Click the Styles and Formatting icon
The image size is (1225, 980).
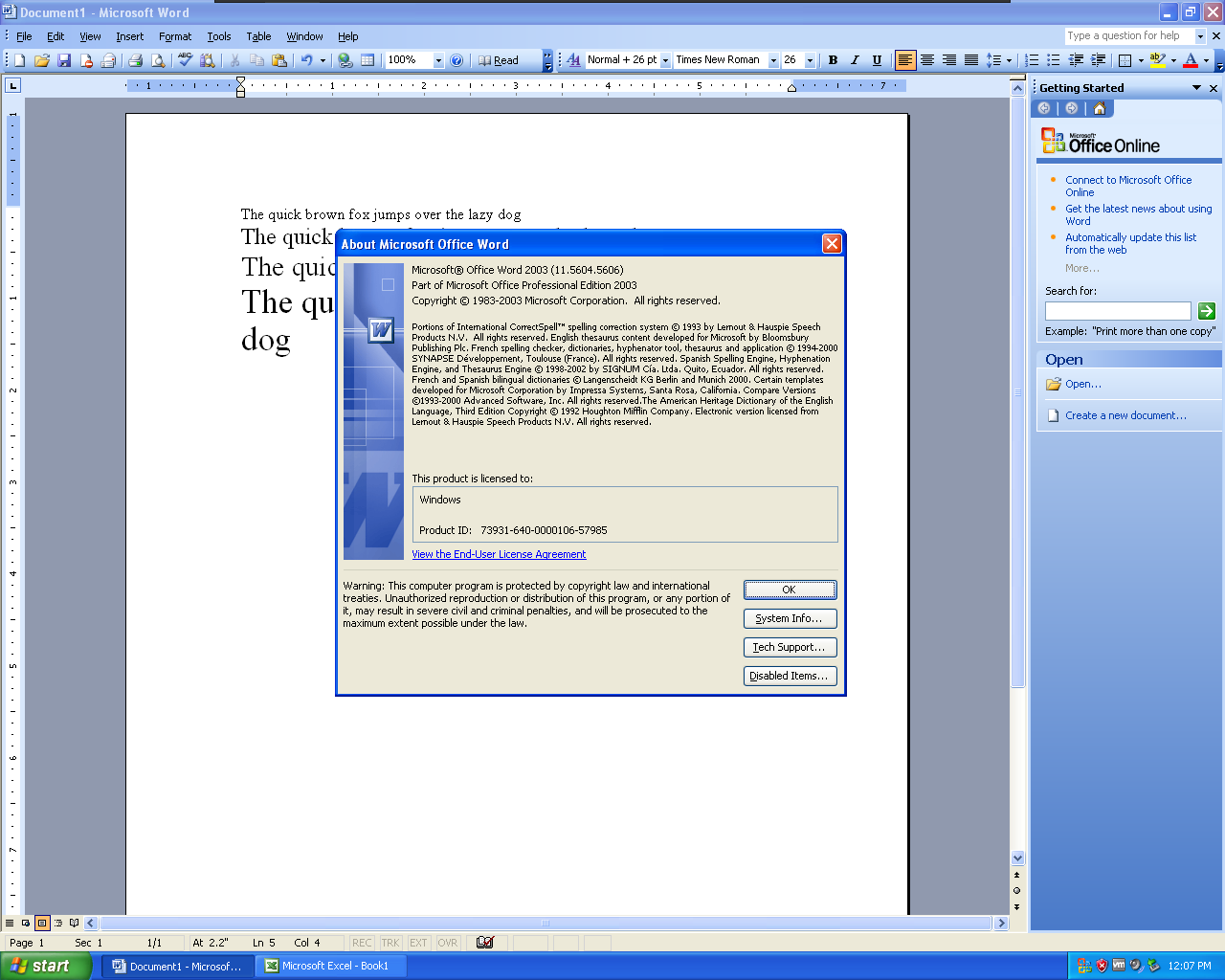tap(571, 59)
